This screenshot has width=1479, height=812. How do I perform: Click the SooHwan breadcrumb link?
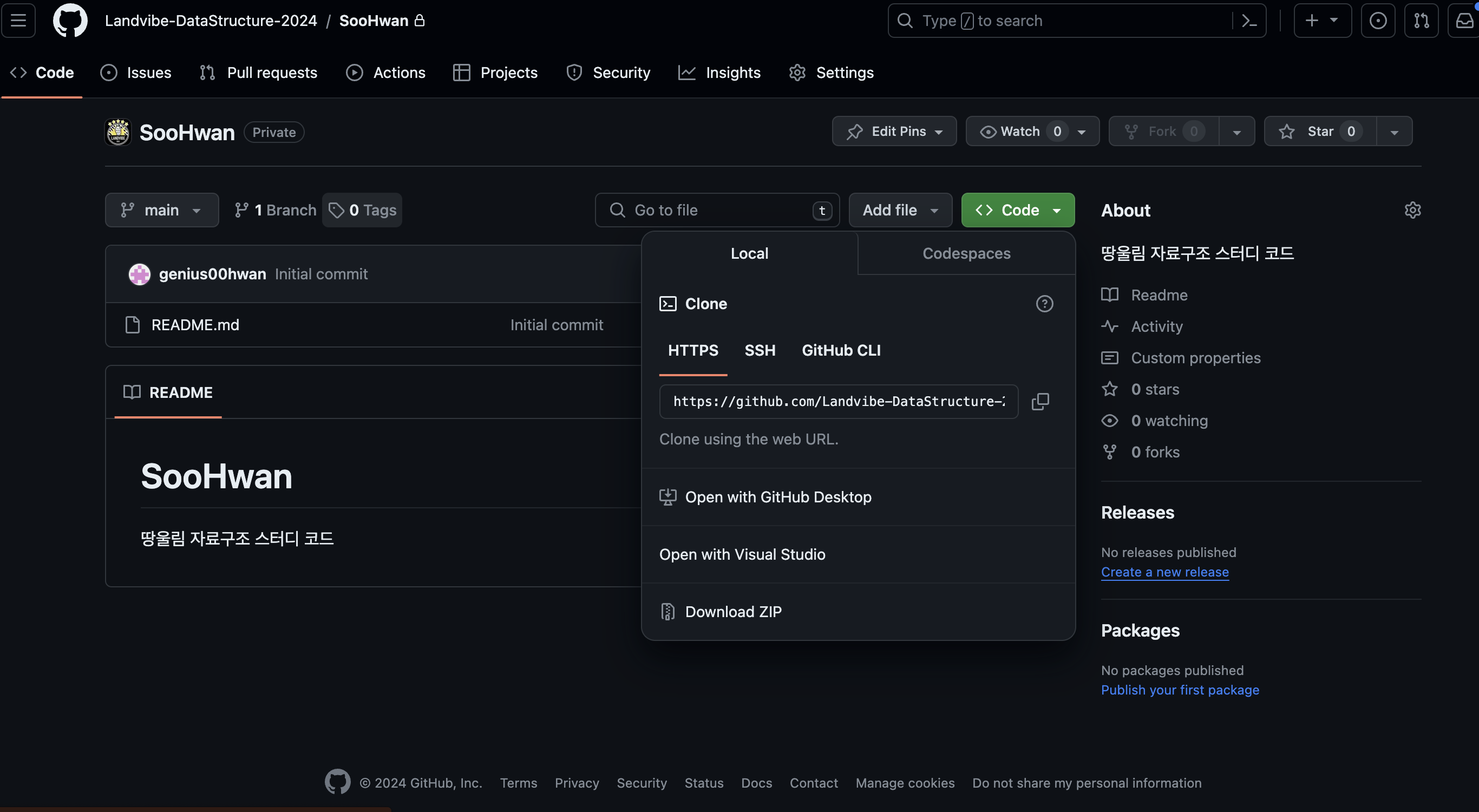[x=374, y=21]
